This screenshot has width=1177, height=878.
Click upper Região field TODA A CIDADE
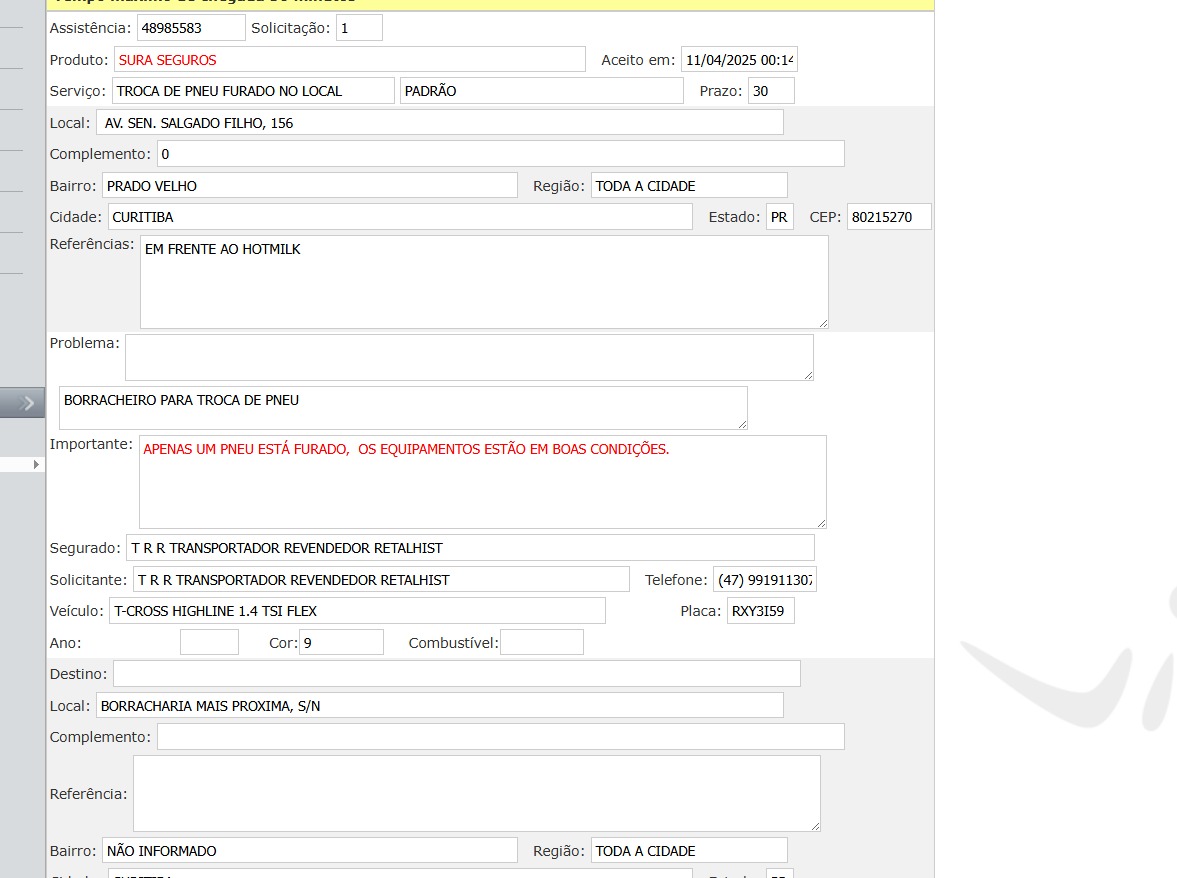click(689, 185)
